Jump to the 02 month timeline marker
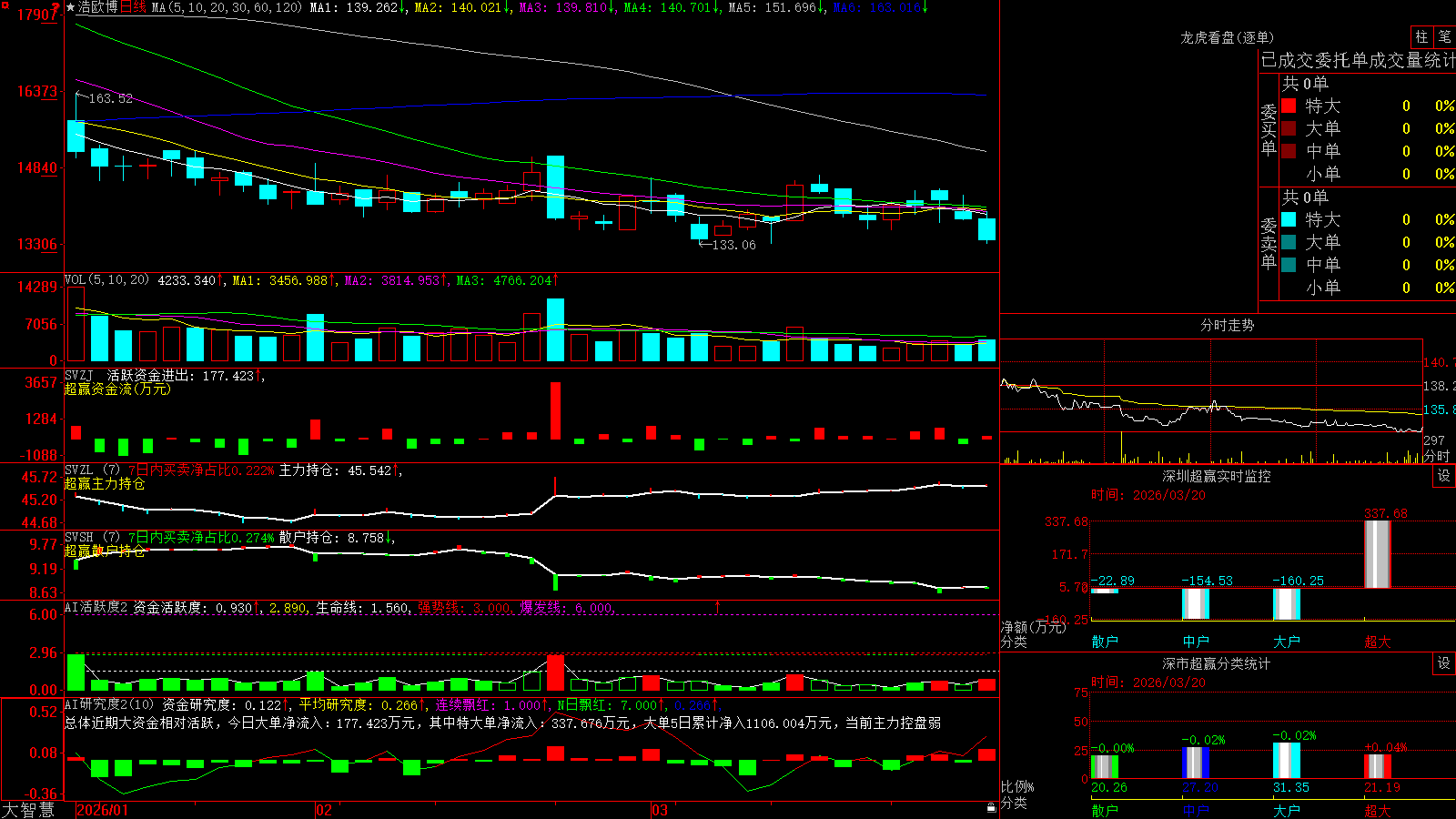Viewport: 1456px width, 819px height. click(324, 810)
